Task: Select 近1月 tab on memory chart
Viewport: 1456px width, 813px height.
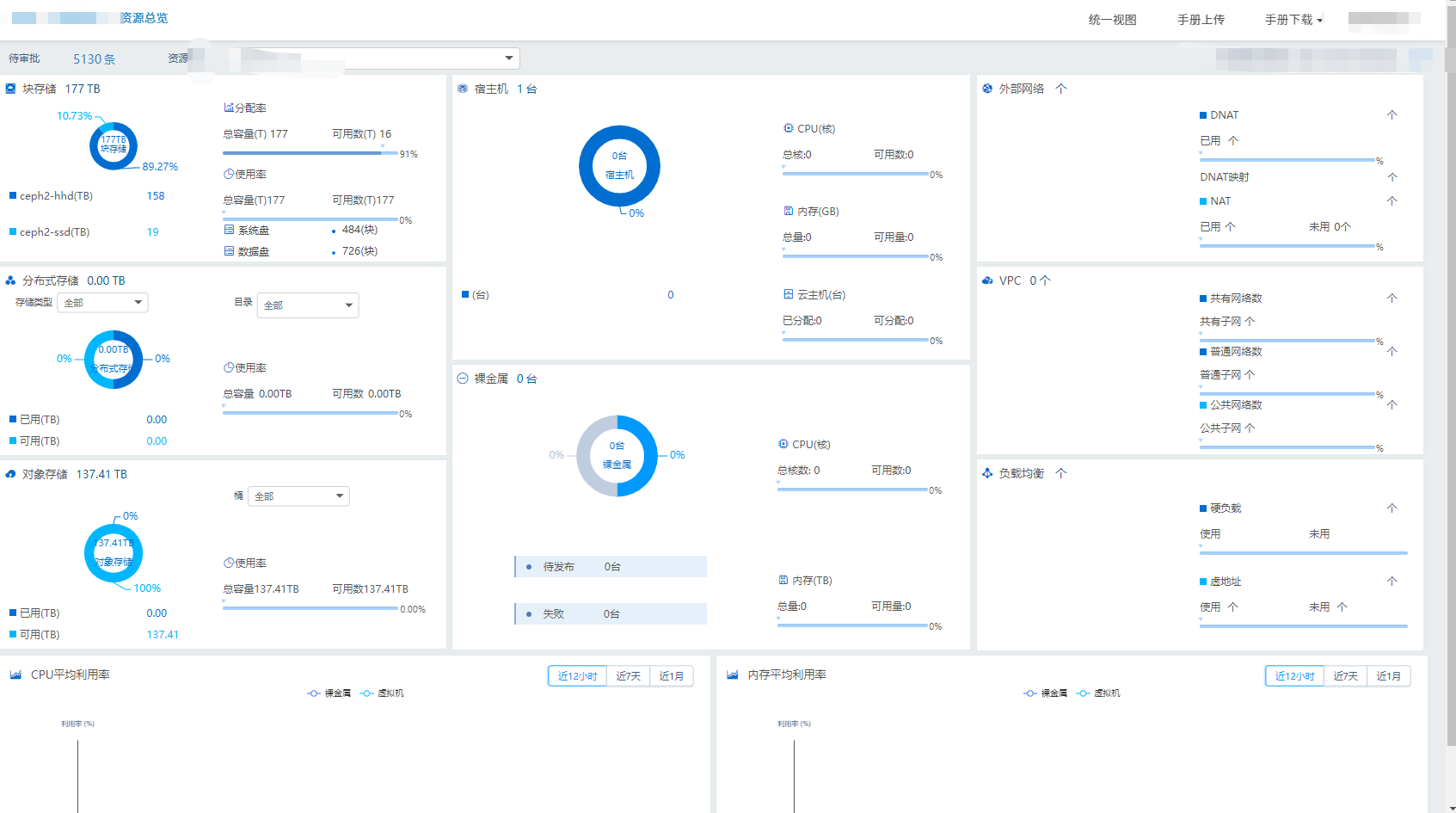Action: coord(1389,676)
